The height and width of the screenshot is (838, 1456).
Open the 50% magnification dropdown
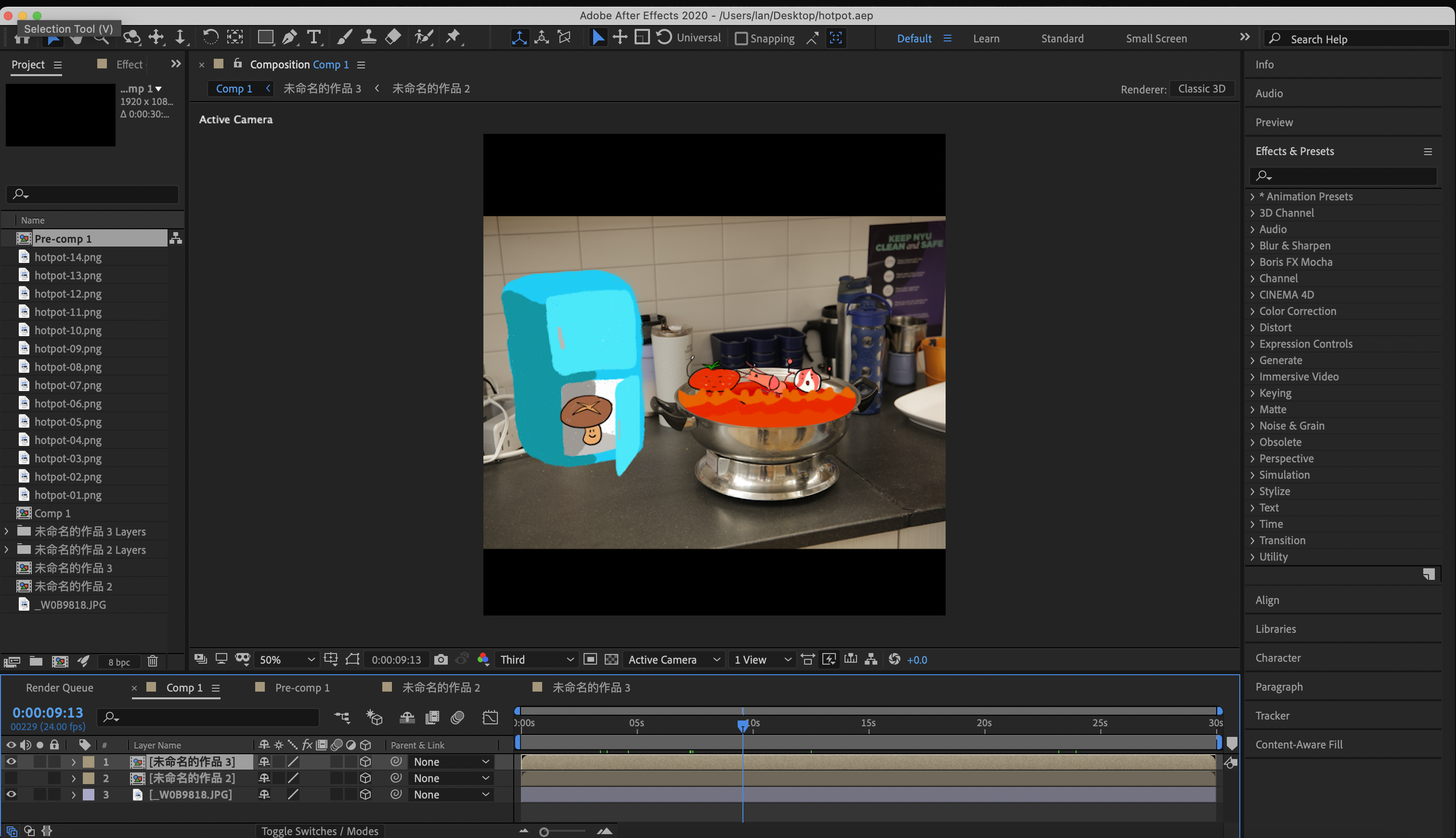(286, 660)
